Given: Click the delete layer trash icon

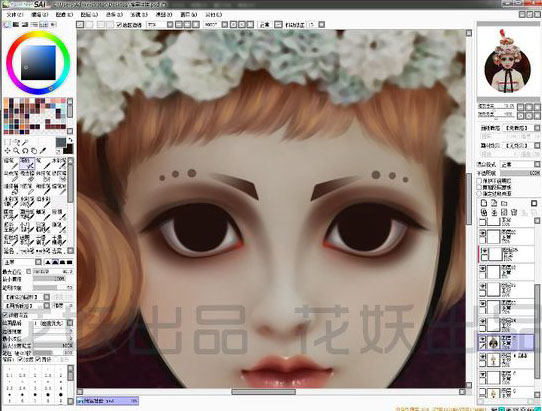Looking at the screenshot, I should pyautogui.click(x=514, y=212).
